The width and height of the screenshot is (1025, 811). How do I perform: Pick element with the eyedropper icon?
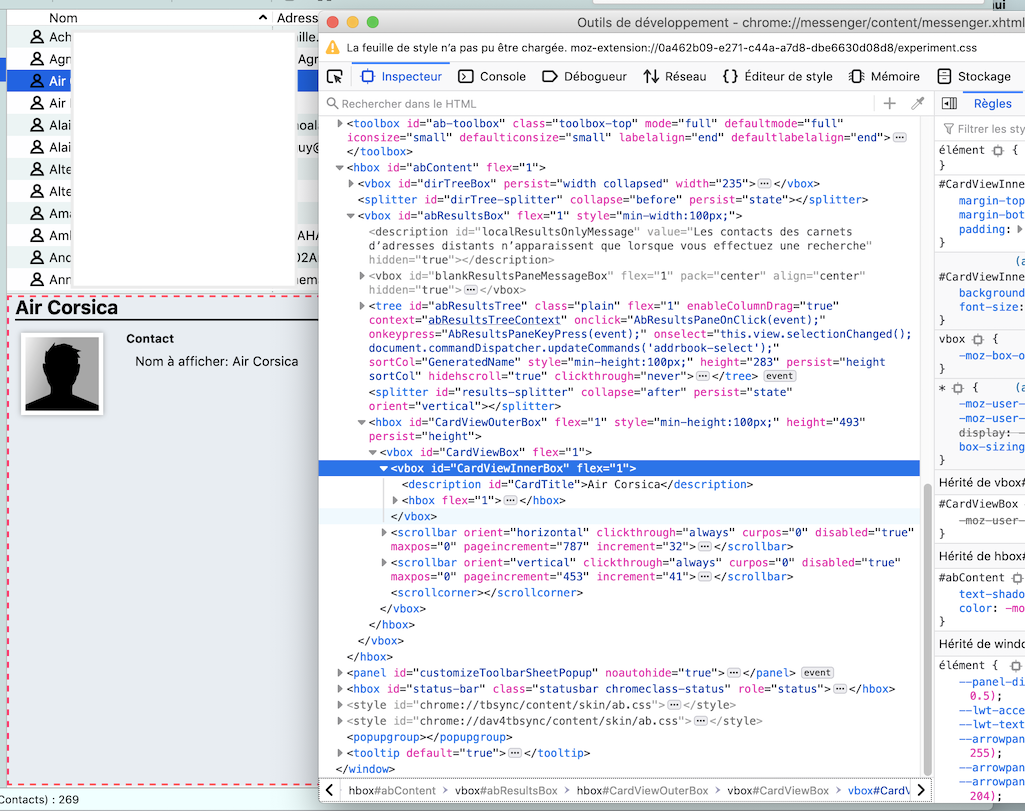[917, 104]
